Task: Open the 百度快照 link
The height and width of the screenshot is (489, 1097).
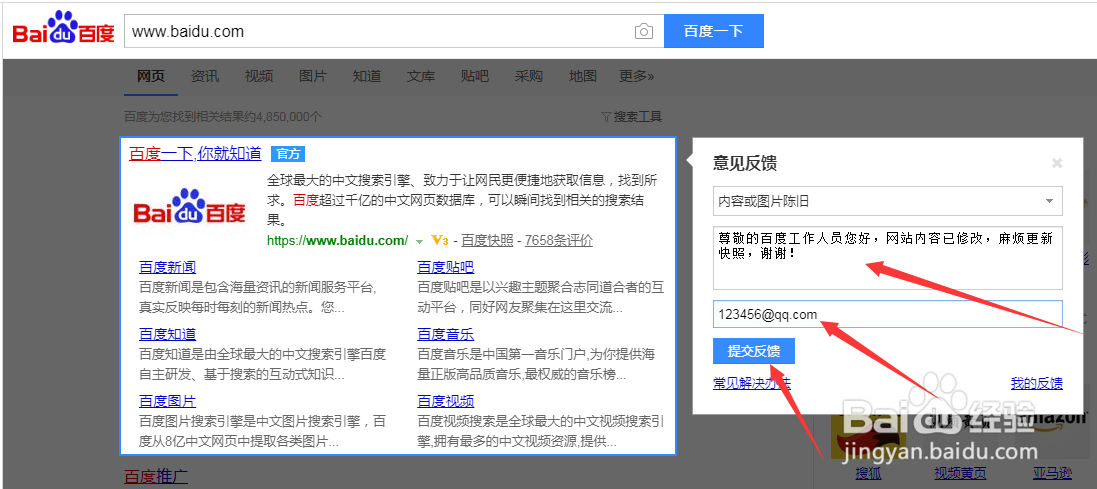Action: tap(488, 241)
